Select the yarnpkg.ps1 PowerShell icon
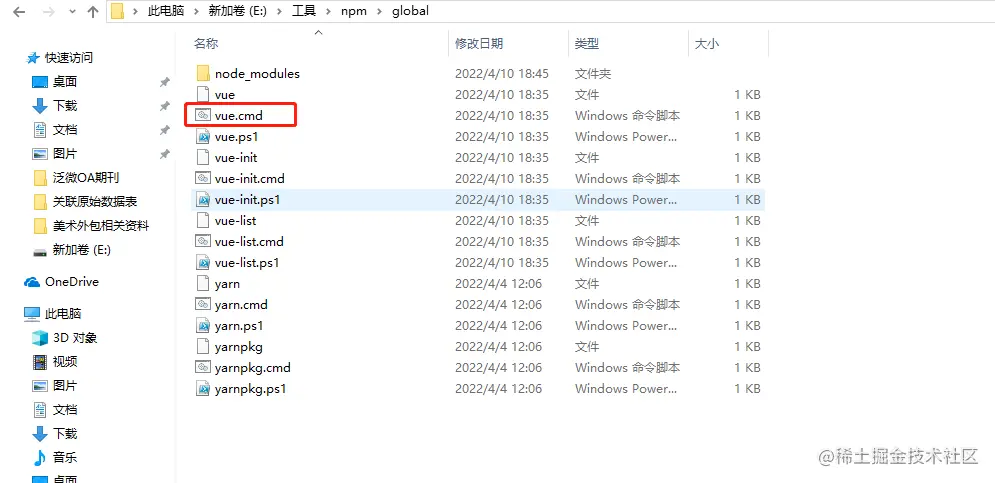Screen dimensions: 995x483 pos(203,388)
